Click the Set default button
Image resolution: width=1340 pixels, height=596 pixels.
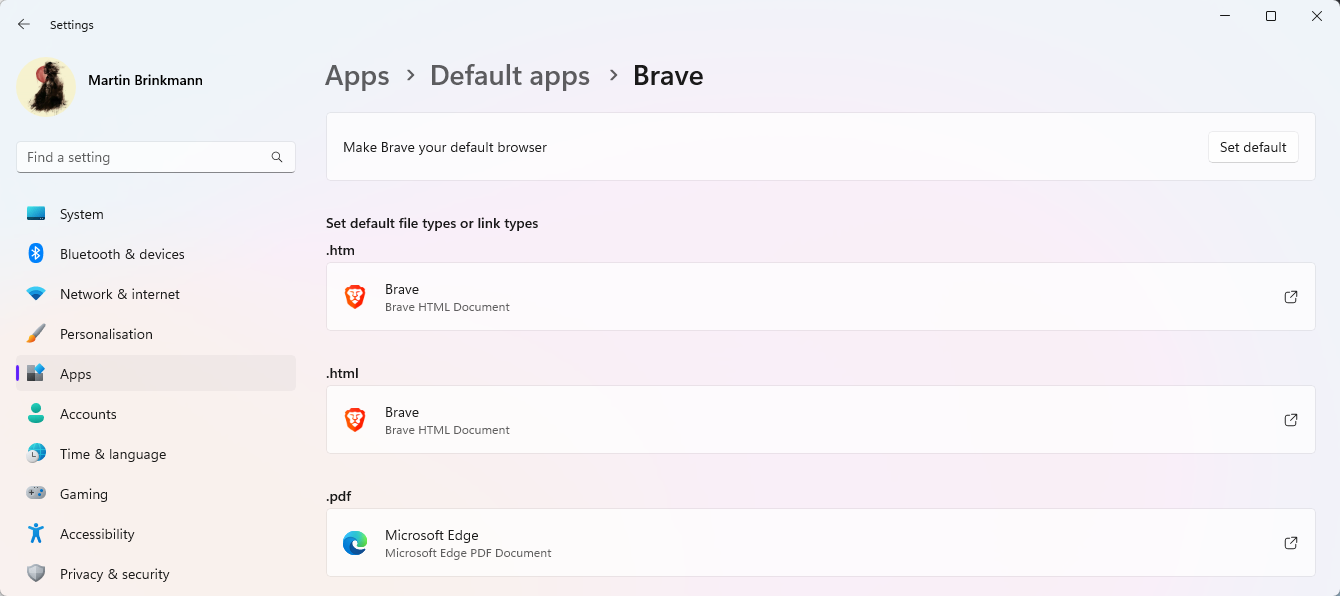(x=1253, y=146)
